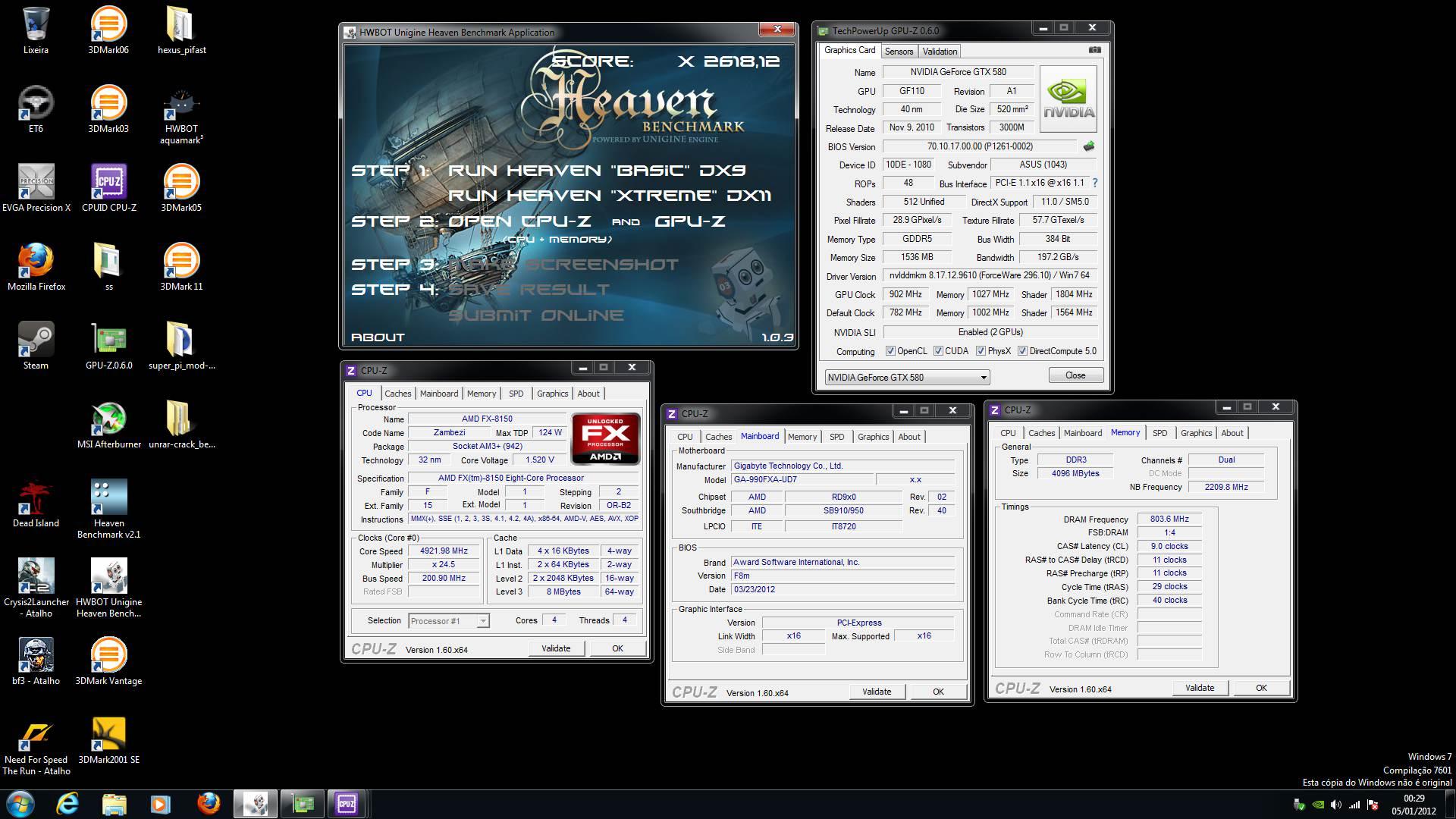Viewport: 1456px width, 819px height.
Task: Open Need For Speed The Run shortcut
Action: pyautogui.click(x=36, y=745)
